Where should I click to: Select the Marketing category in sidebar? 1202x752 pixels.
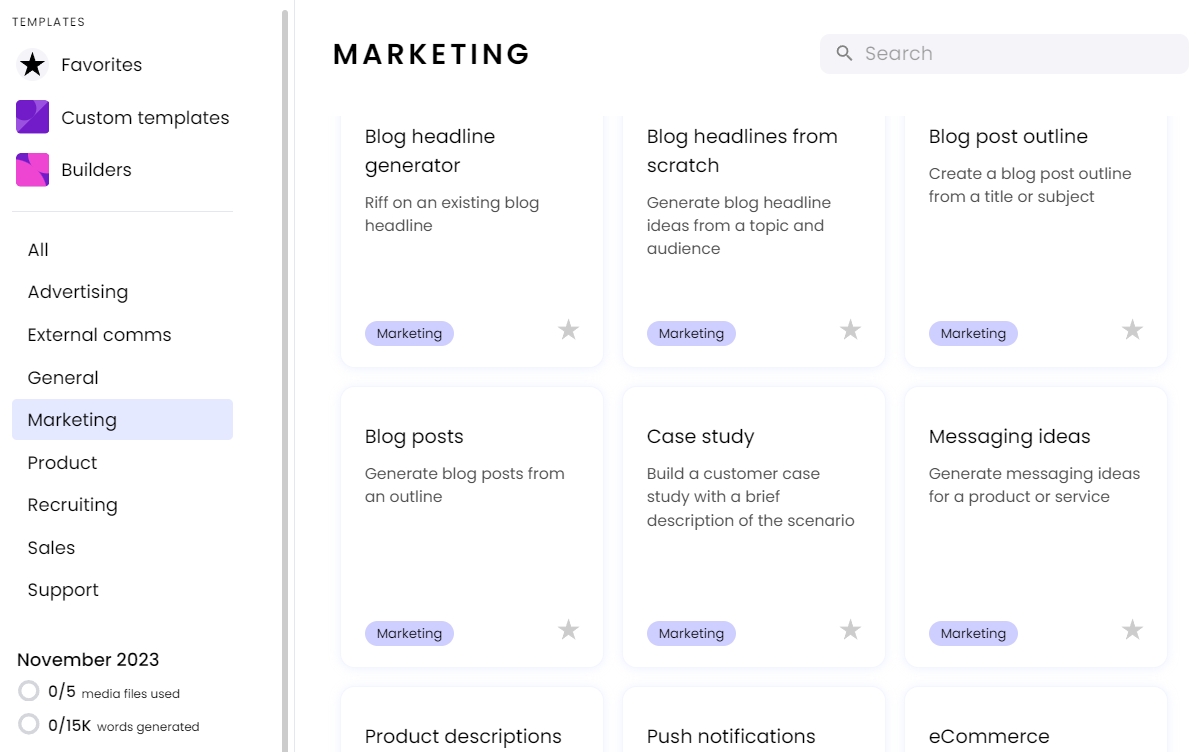tap(122, 420)
